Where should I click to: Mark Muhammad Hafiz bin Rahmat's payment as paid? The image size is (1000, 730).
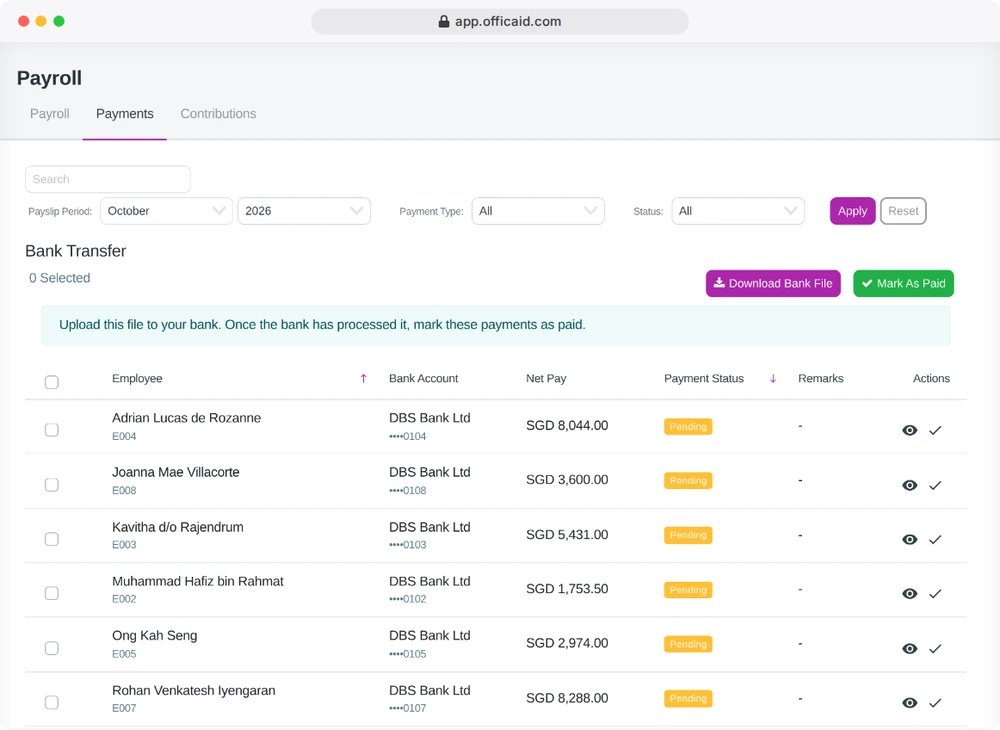935,594
